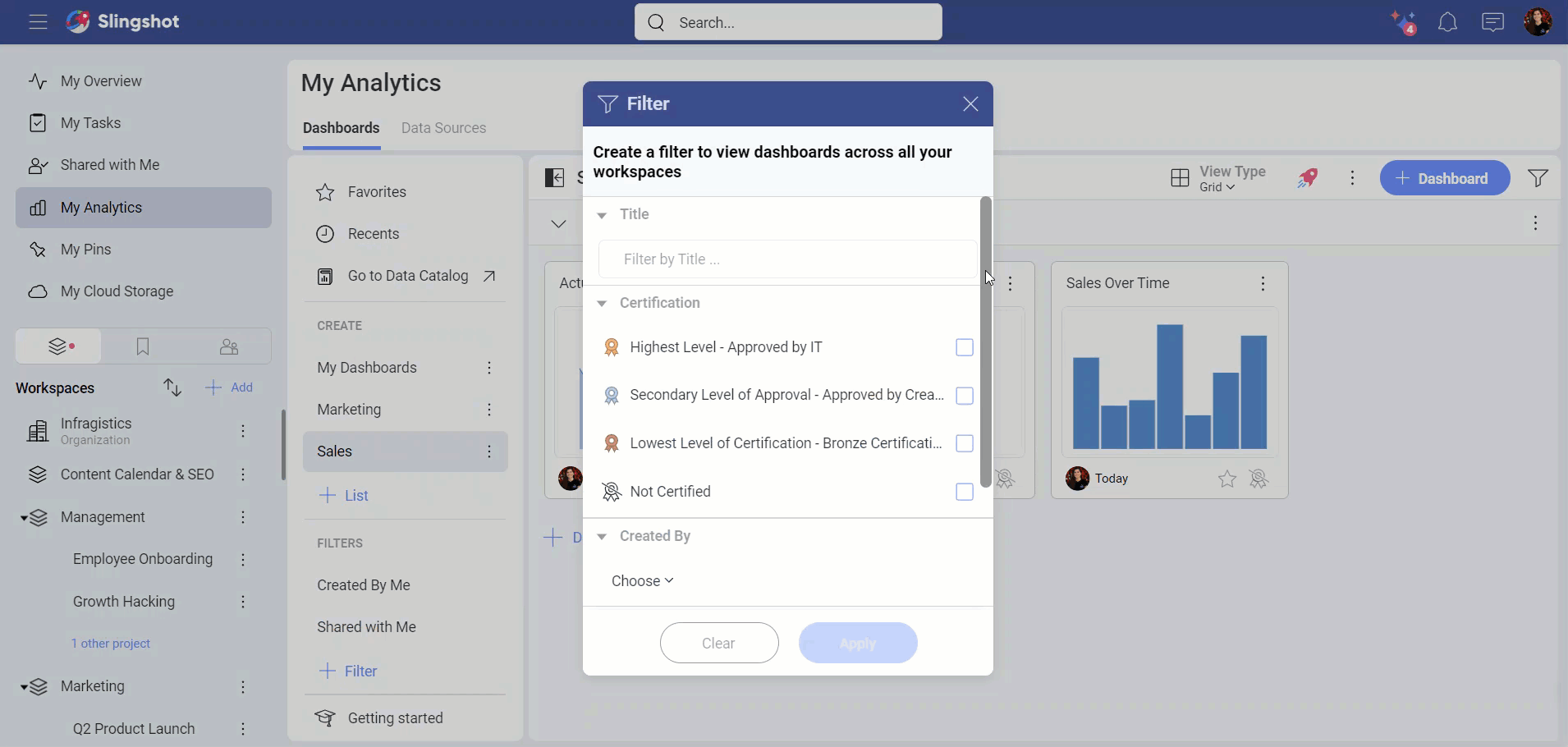Switch to the people tab icon

[229, 347]
